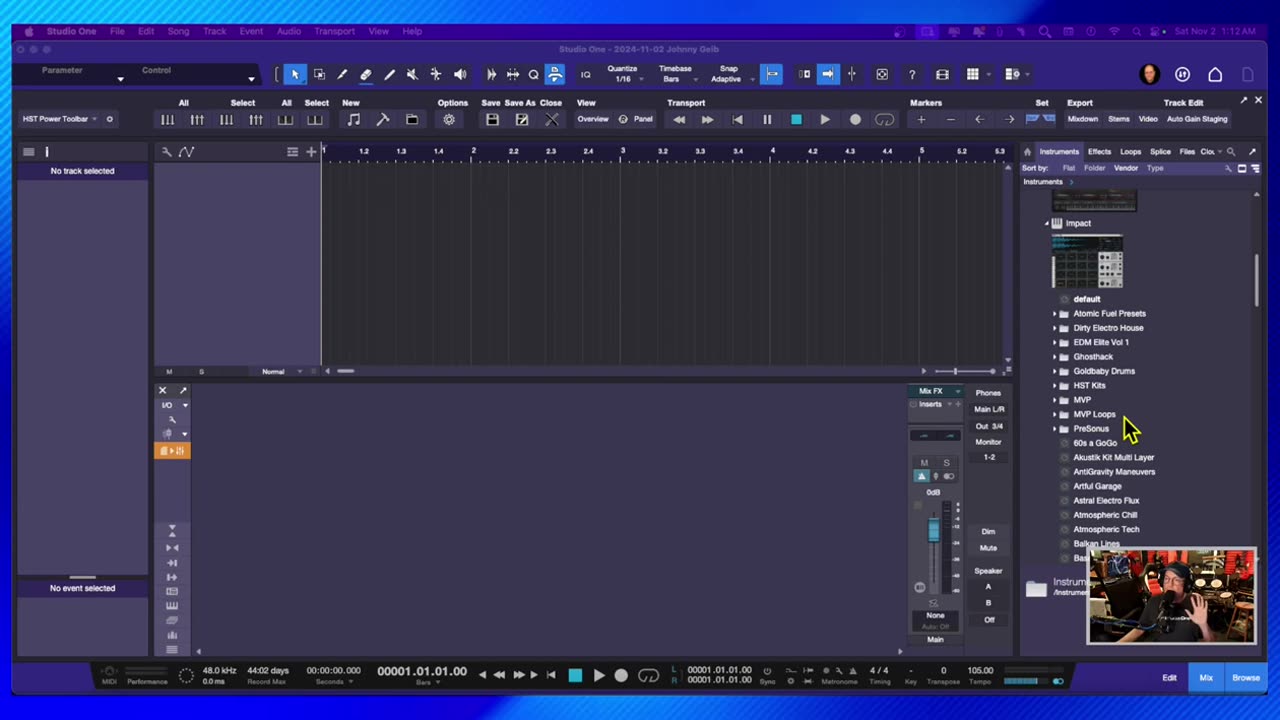Image resolution: width=1280 pixels, height=720 pixels.
Task: Open the Song menu
Action: point(178,31)
